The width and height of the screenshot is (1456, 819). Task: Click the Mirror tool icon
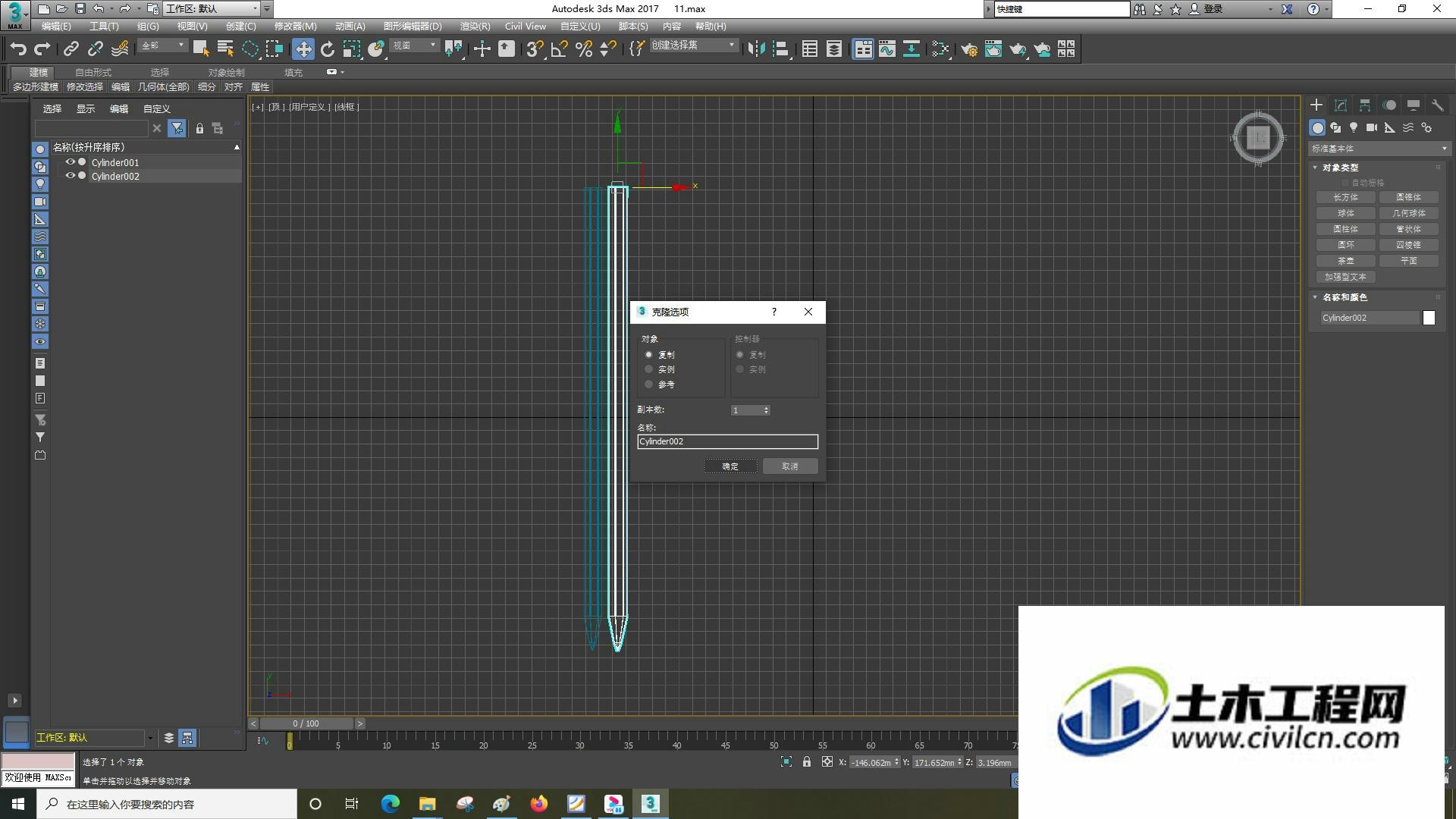[x=756, y=49]
